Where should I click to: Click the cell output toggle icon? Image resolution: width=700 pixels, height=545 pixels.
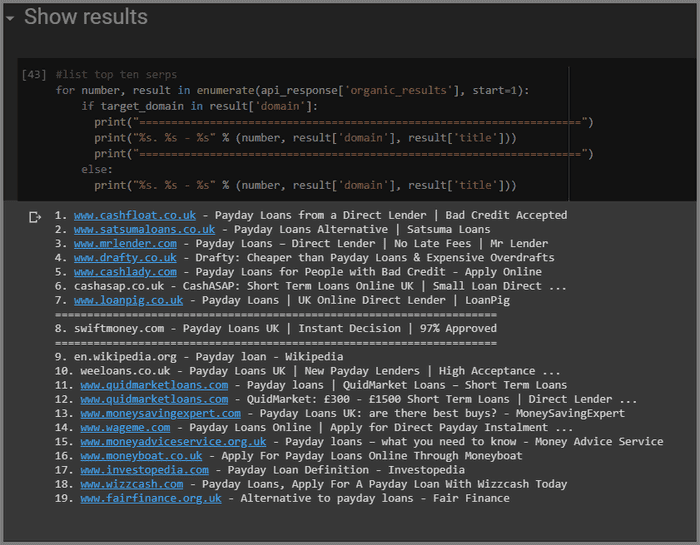34,217
